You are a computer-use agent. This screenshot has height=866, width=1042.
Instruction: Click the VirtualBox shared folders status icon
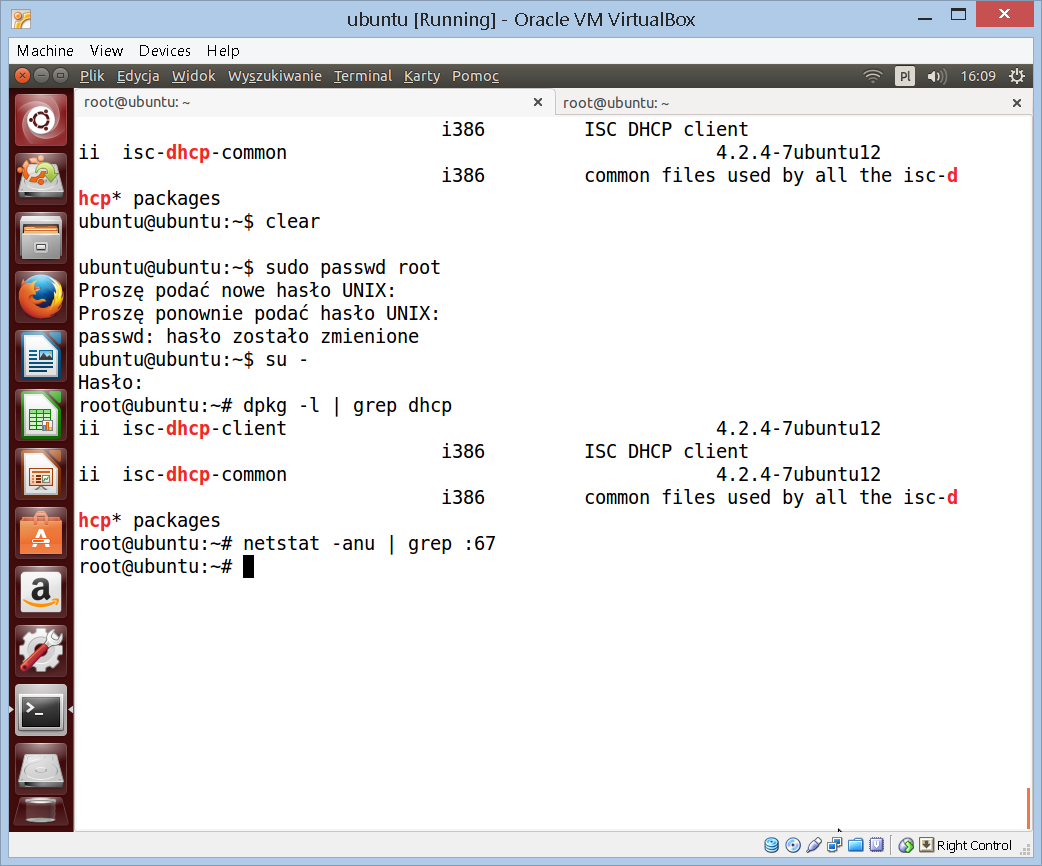(x=856, y=845)
